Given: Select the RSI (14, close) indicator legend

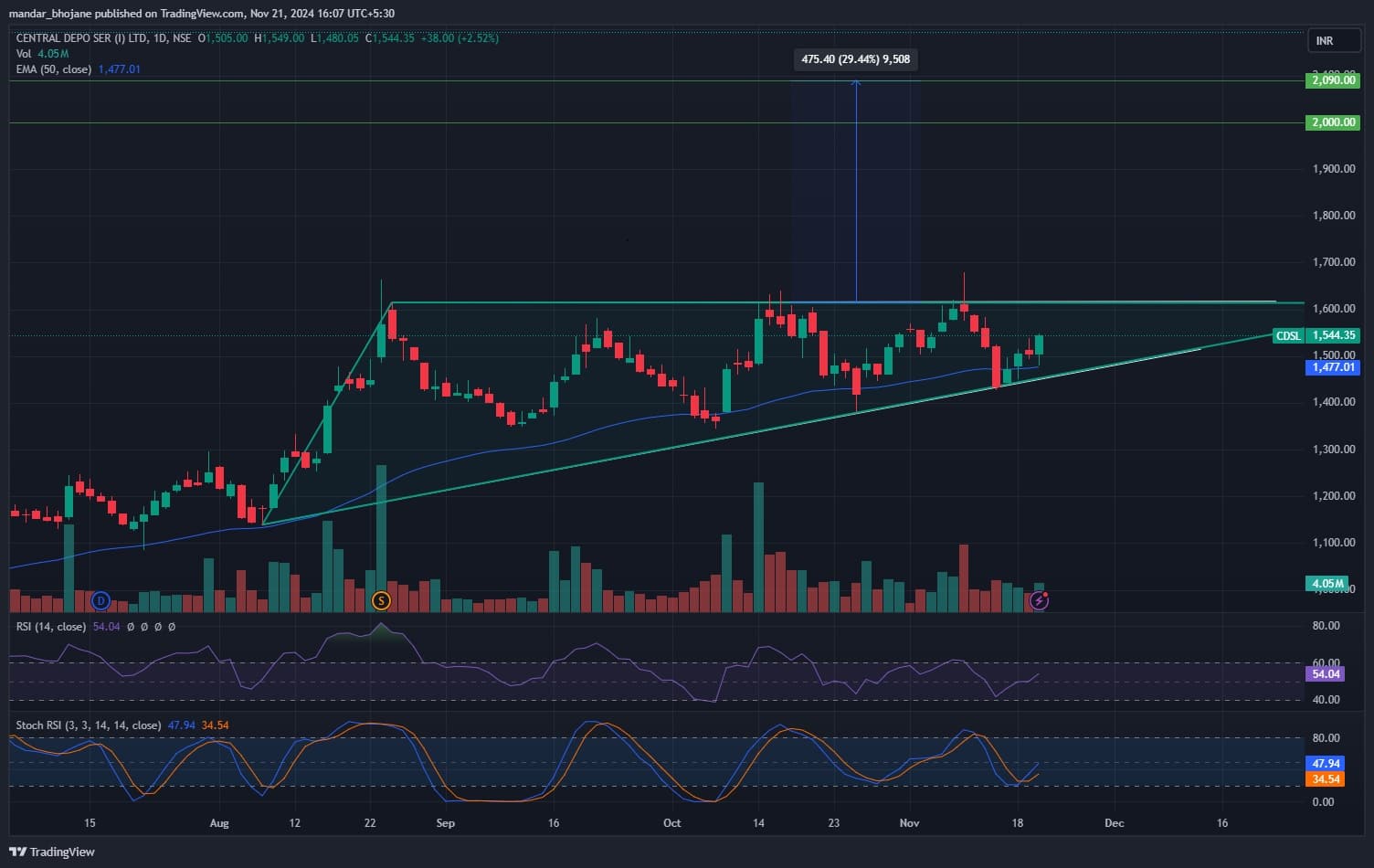Looking at the screenshot, I should pos(51,627).
